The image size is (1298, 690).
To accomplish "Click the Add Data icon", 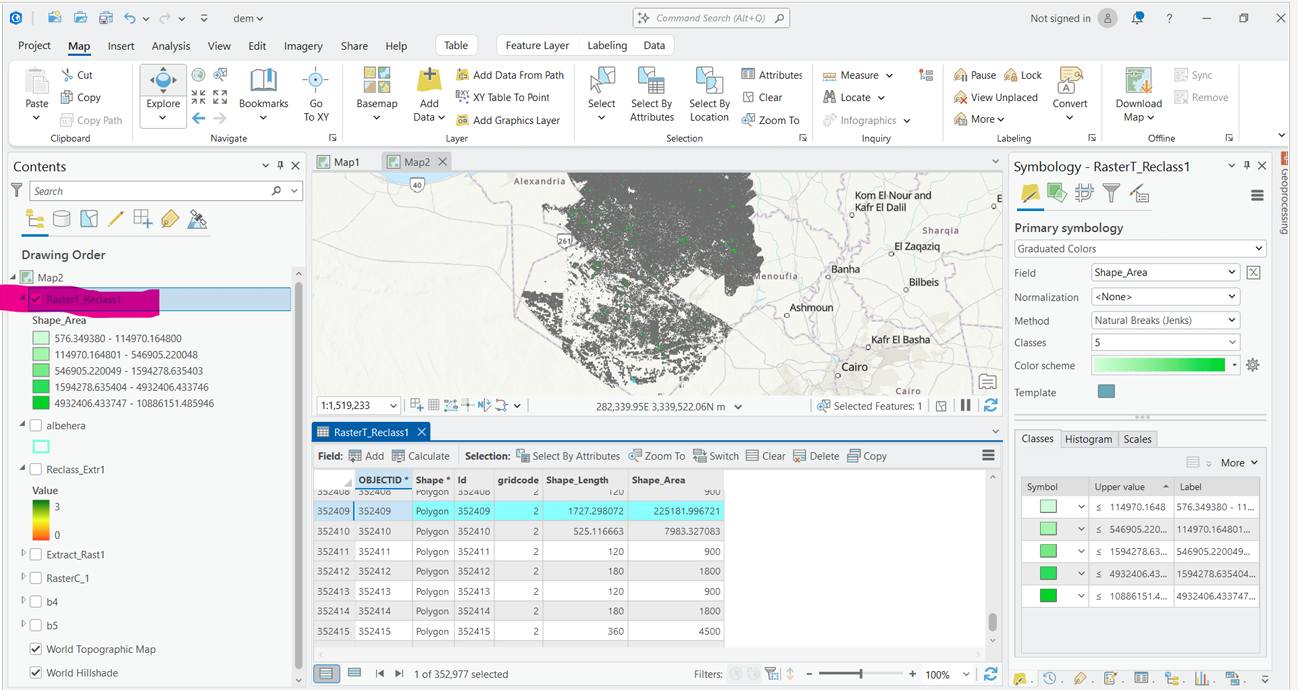I will [429, 80].
